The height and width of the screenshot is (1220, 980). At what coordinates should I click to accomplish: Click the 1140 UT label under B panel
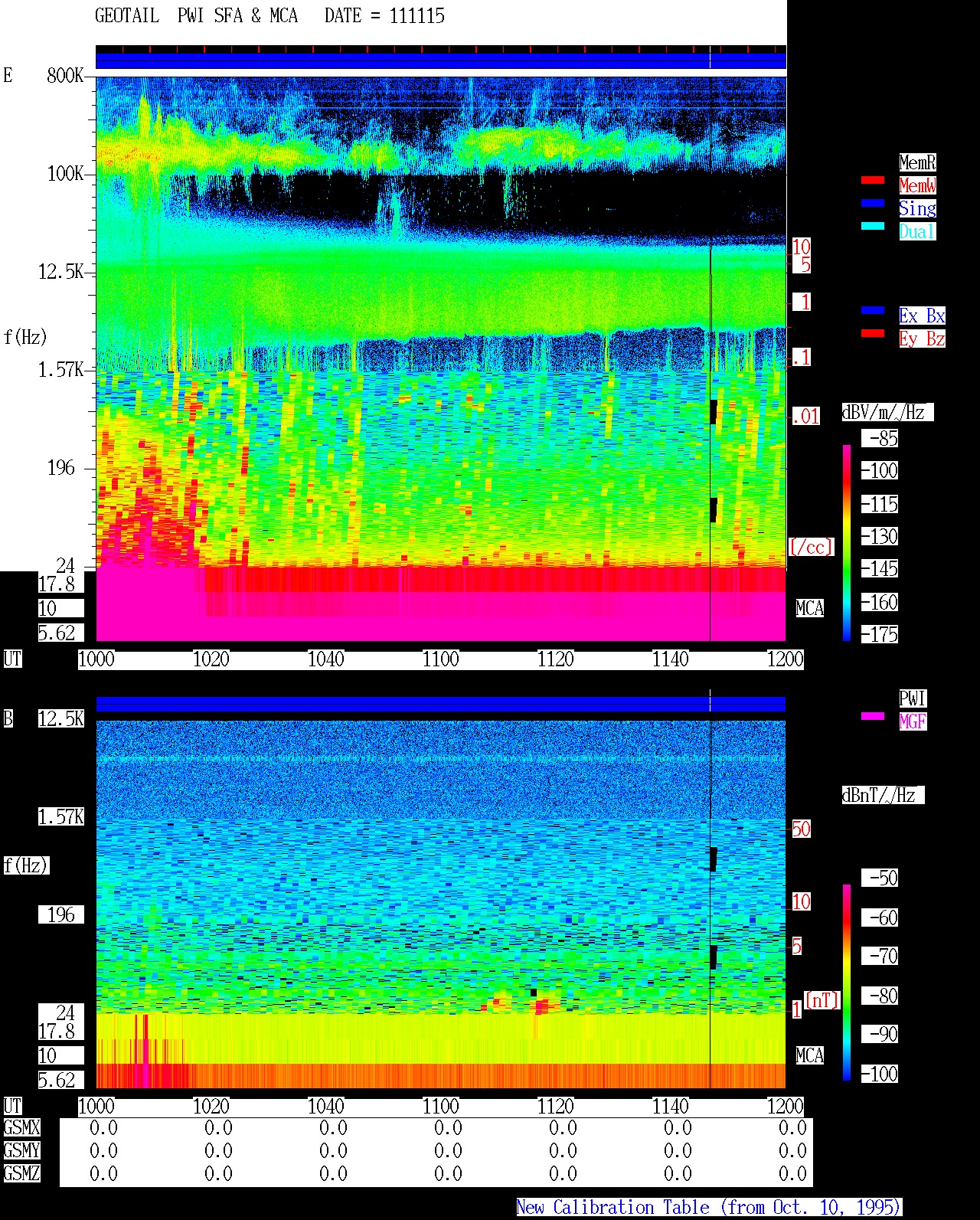(x=671, y=1107)
